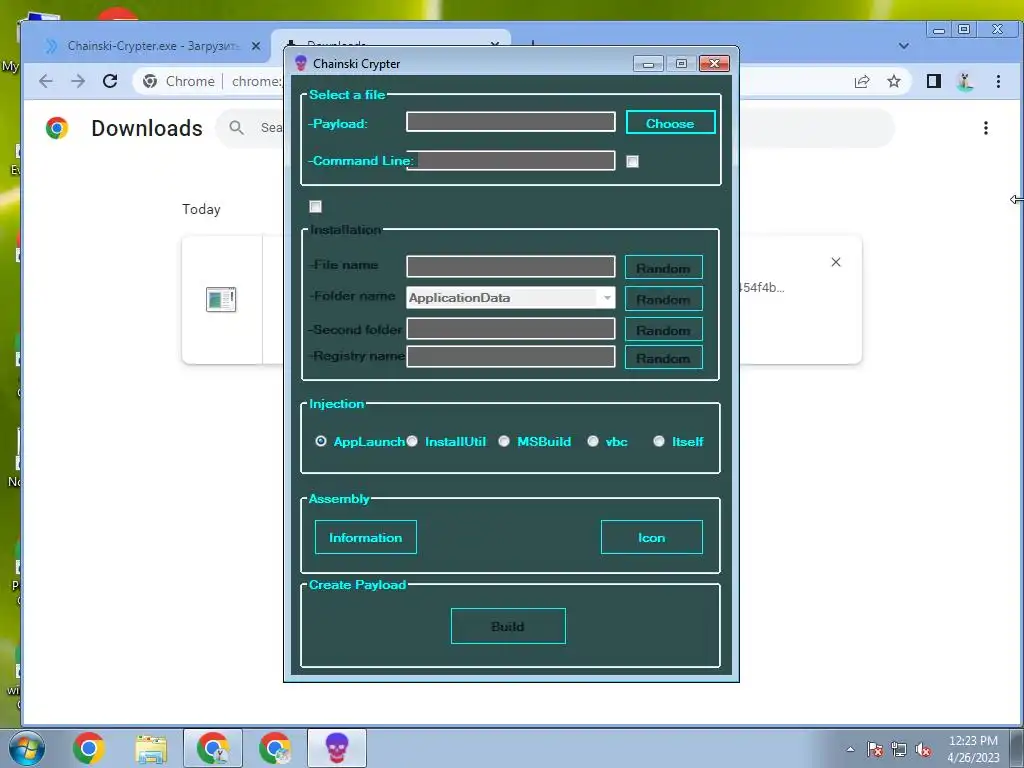This screenshot has width=1024, height=768.
Task: Click the muted volume tray icon
Action: click(x=923, y=749)
